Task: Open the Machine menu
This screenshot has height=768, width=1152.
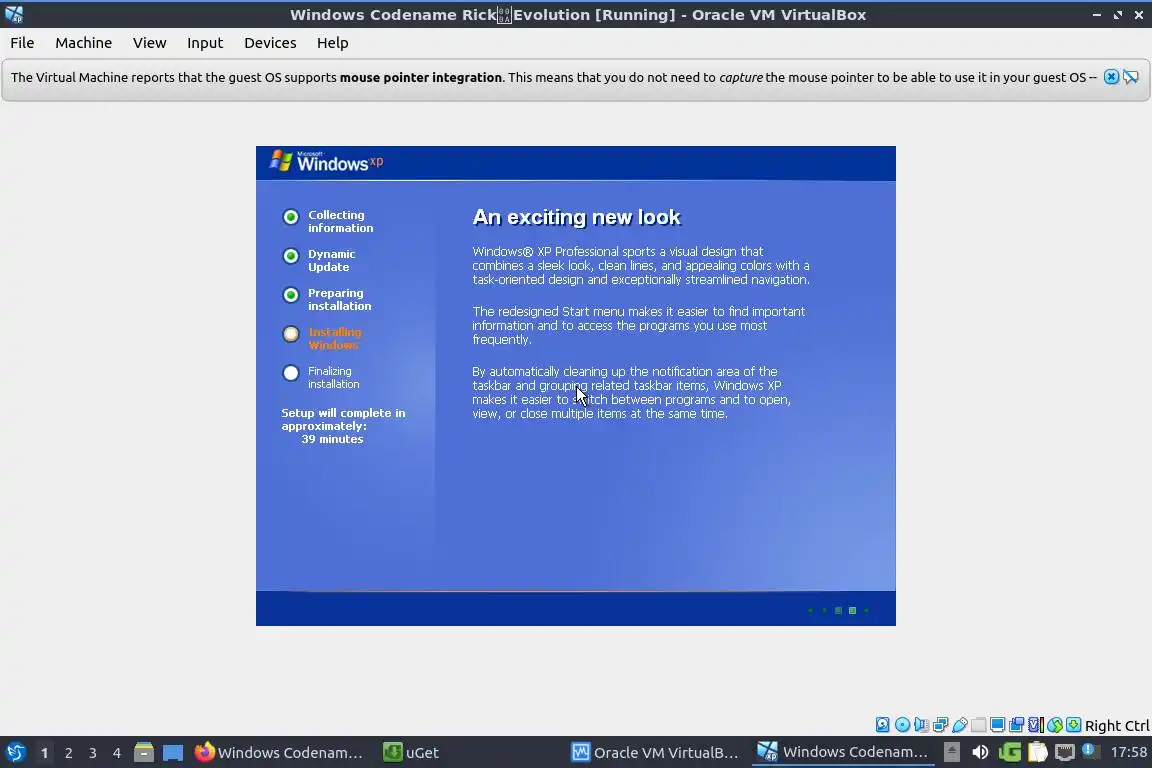Action: point(83,43)
